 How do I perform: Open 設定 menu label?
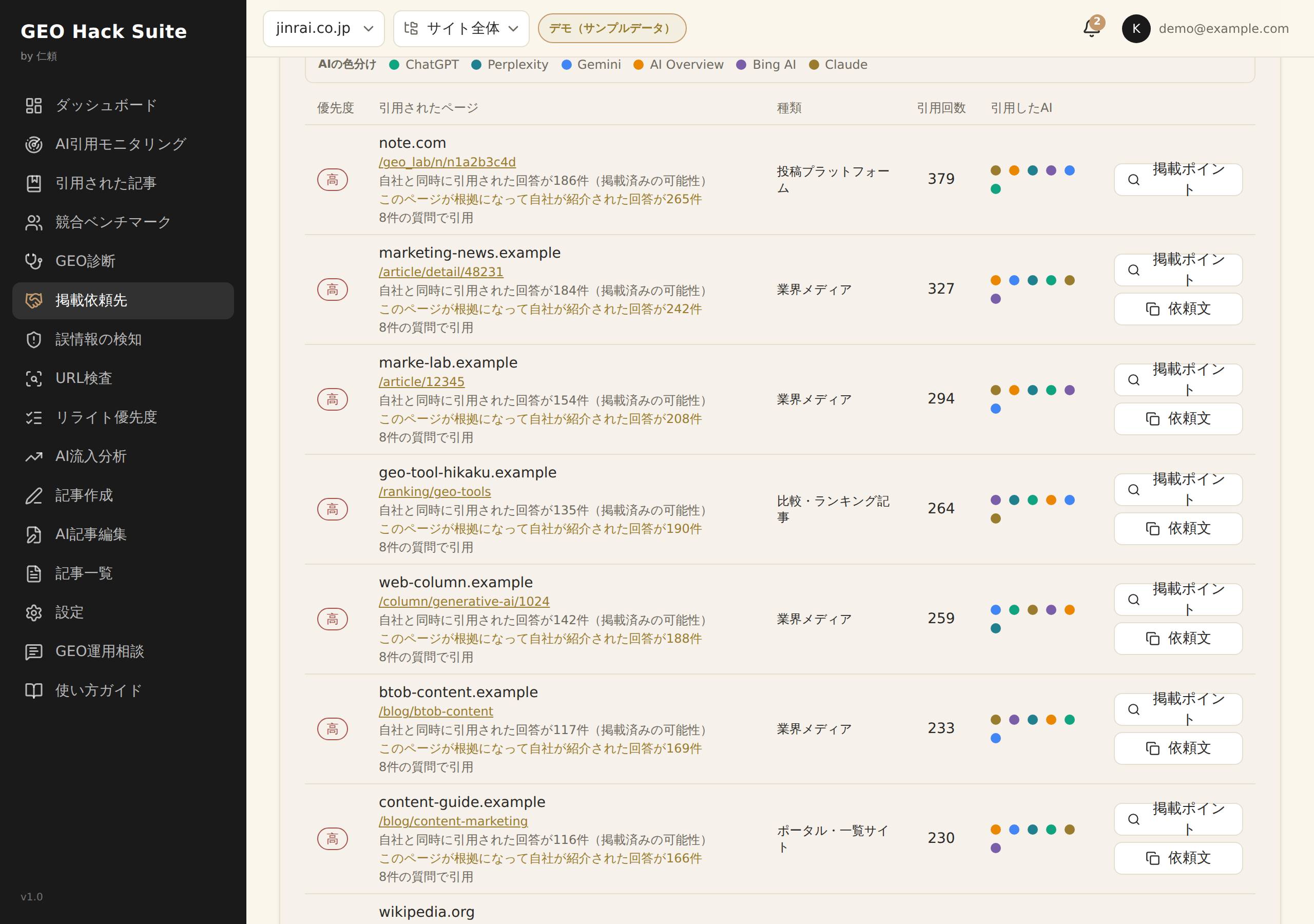(70, 612)
